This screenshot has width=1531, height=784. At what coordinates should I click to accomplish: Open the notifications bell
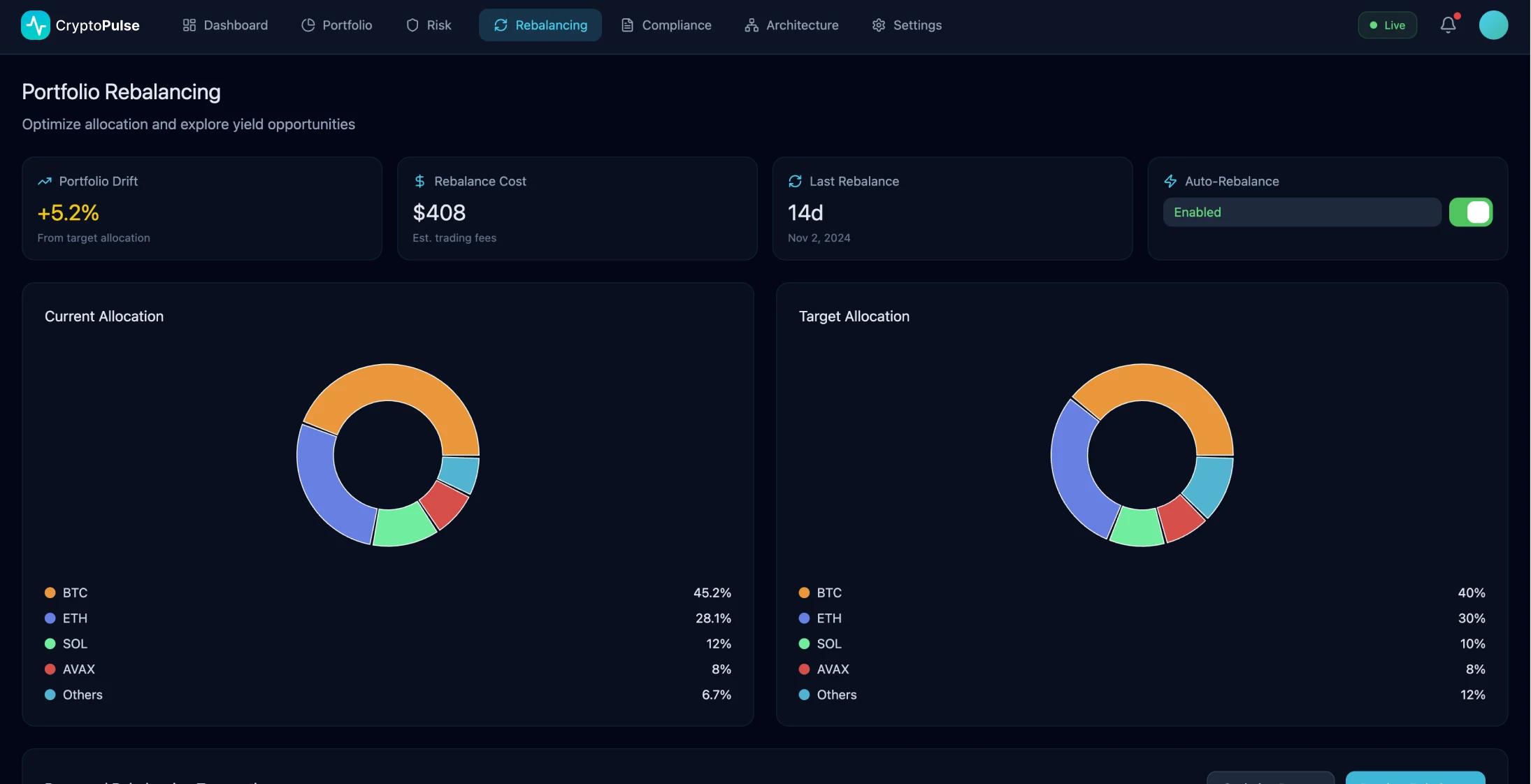click(x=1448, y=25)
